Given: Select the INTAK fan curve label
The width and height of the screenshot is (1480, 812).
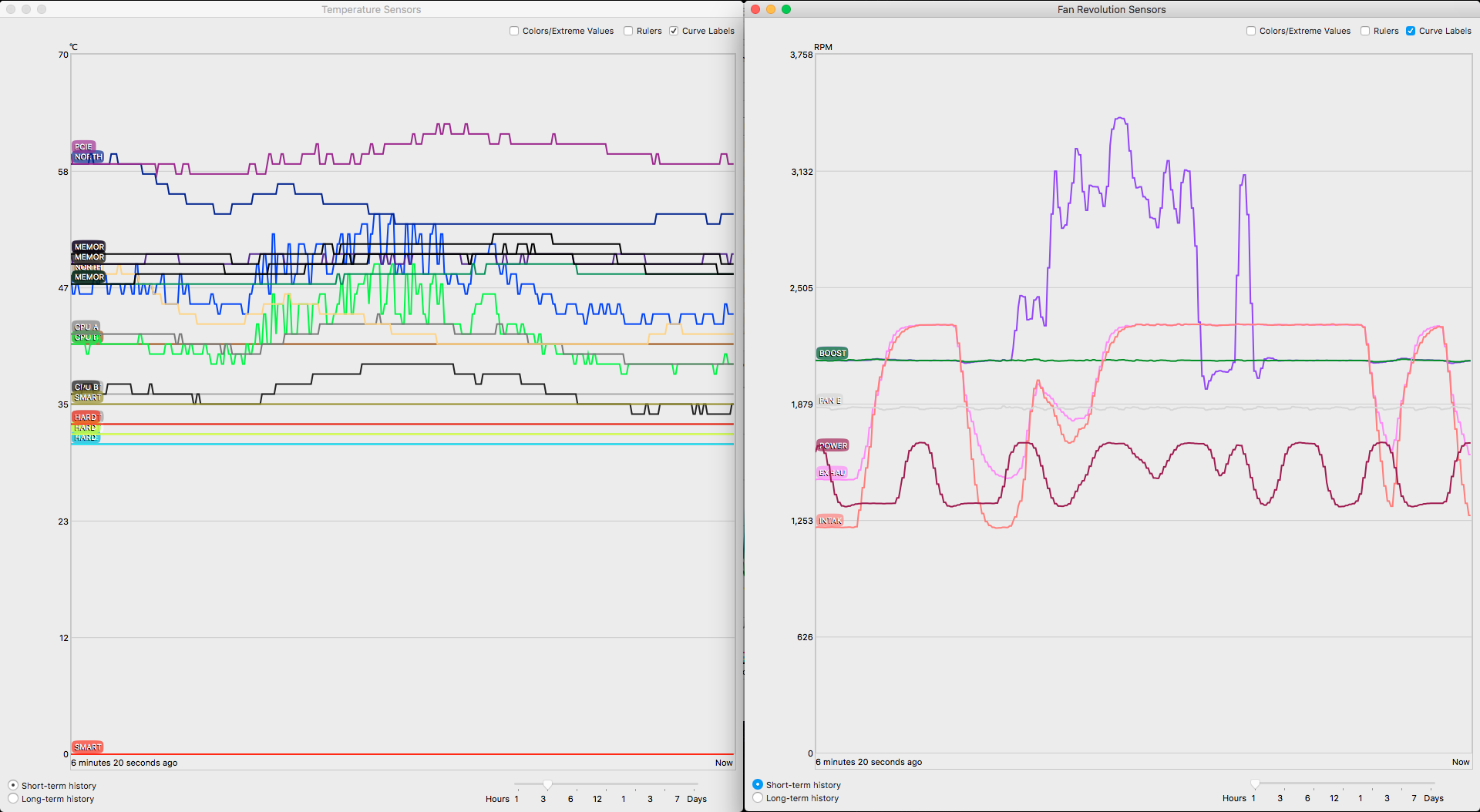Looking at the screenshot, I should 829,522.
